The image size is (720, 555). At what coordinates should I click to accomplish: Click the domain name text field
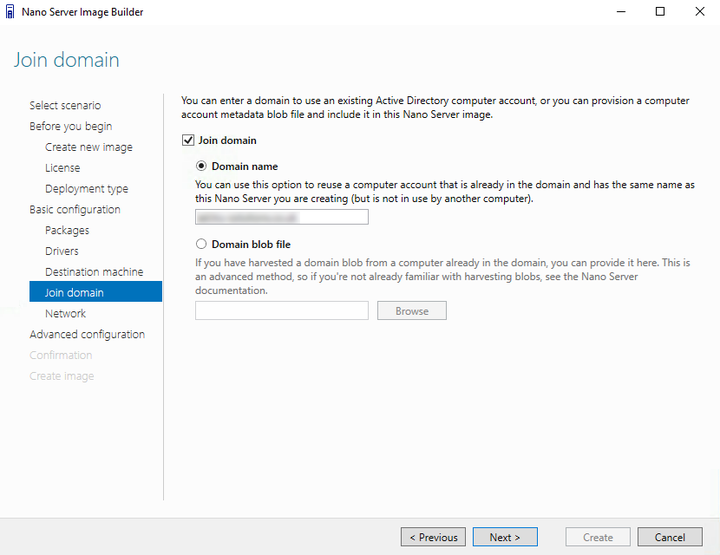(281, 217)
